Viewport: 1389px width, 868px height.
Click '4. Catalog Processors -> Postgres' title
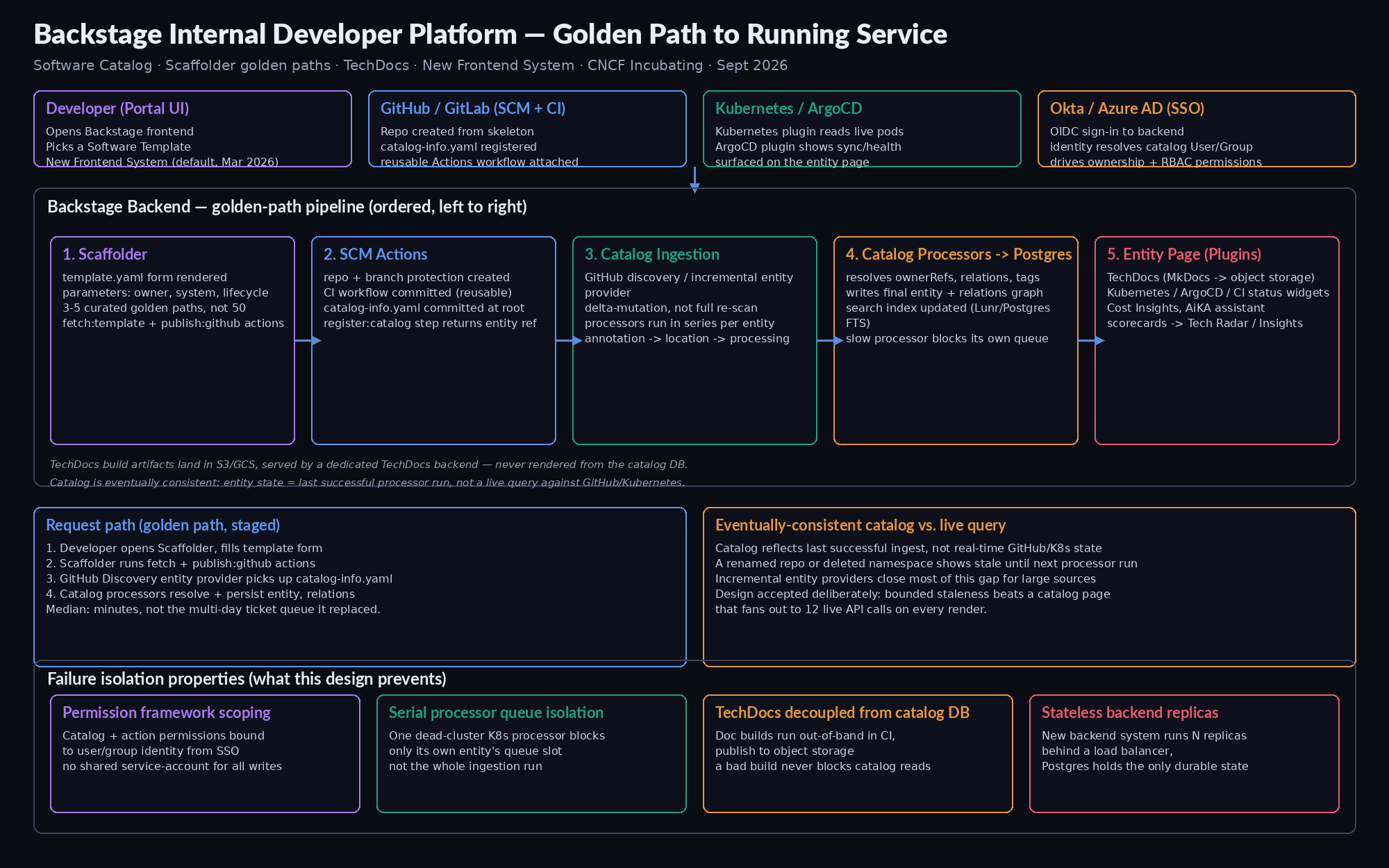[x=958, y=254]
